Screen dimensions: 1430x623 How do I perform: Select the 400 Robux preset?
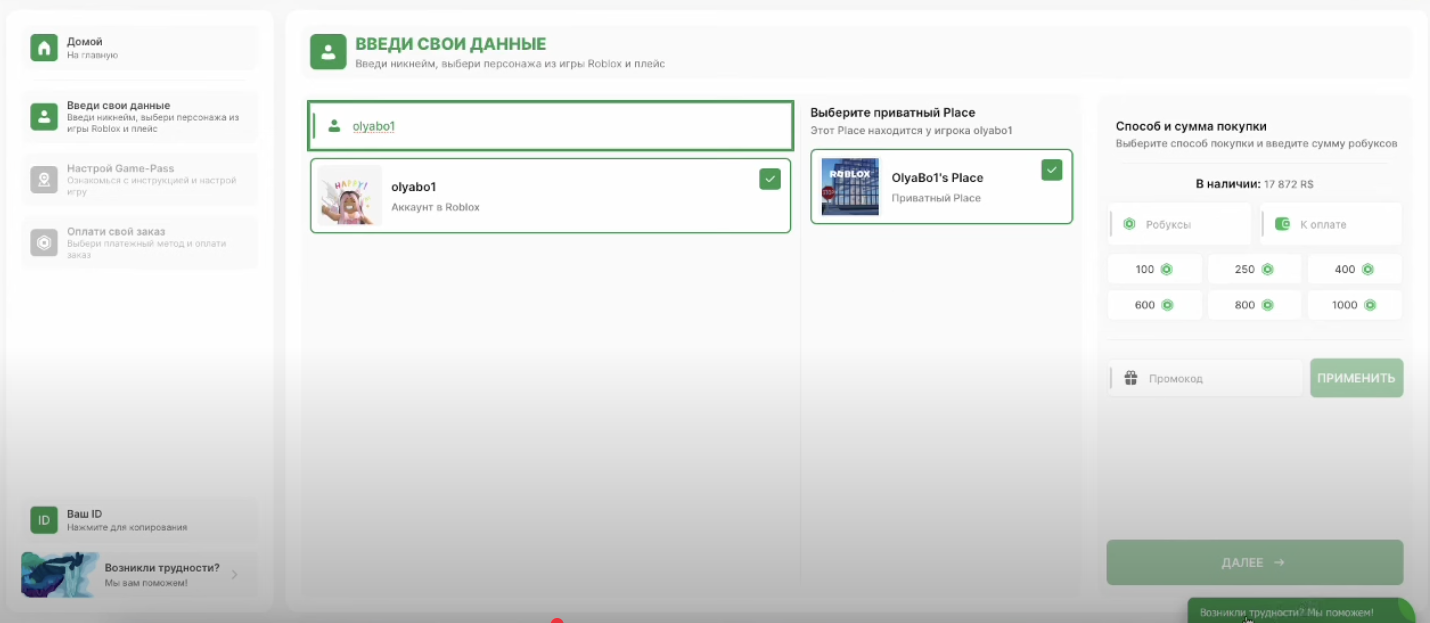[1355, 269]
